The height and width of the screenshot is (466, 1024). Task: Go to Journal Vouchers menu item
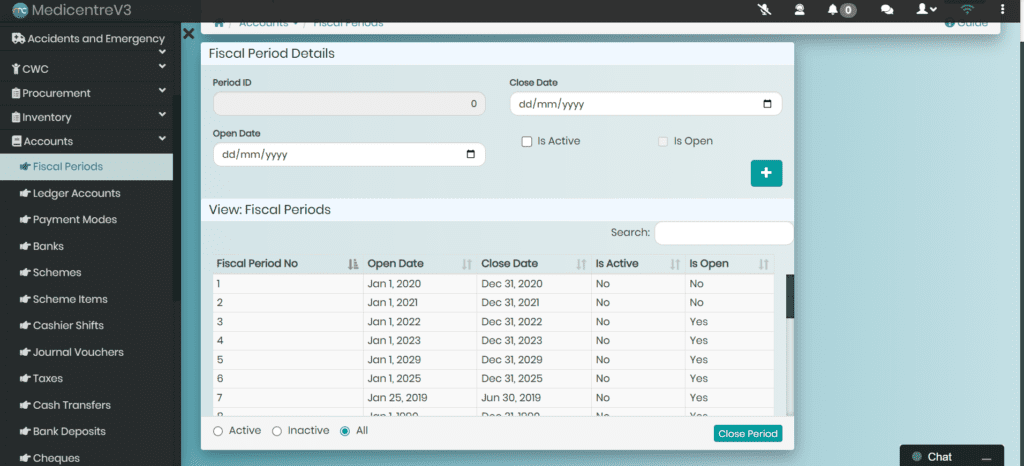click(x=78, y=352)
